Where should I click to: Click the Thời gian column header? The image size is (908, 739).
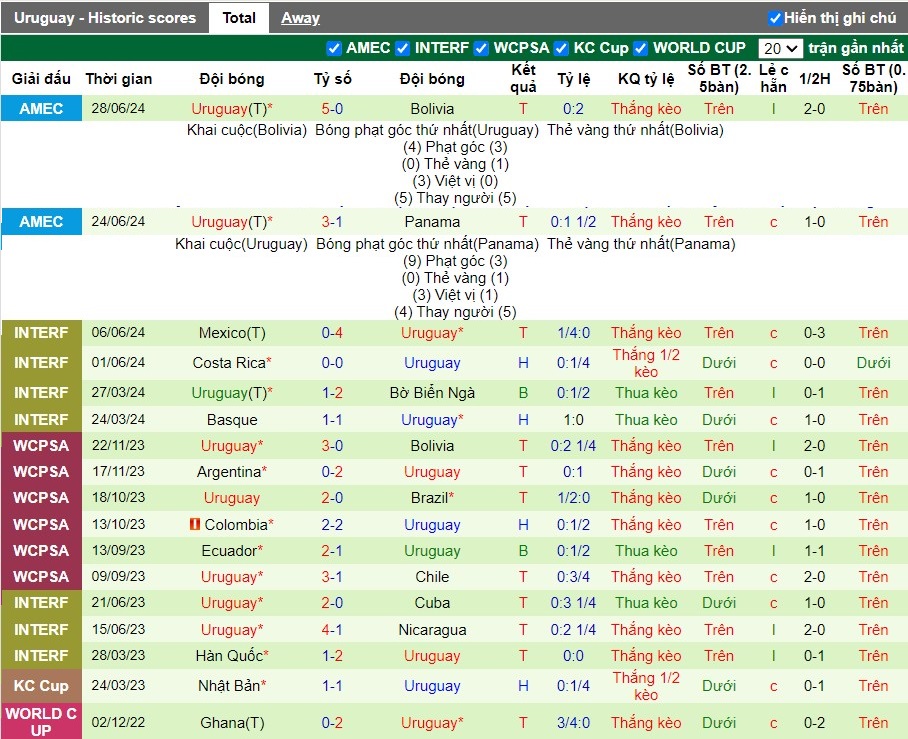point(119,79)
